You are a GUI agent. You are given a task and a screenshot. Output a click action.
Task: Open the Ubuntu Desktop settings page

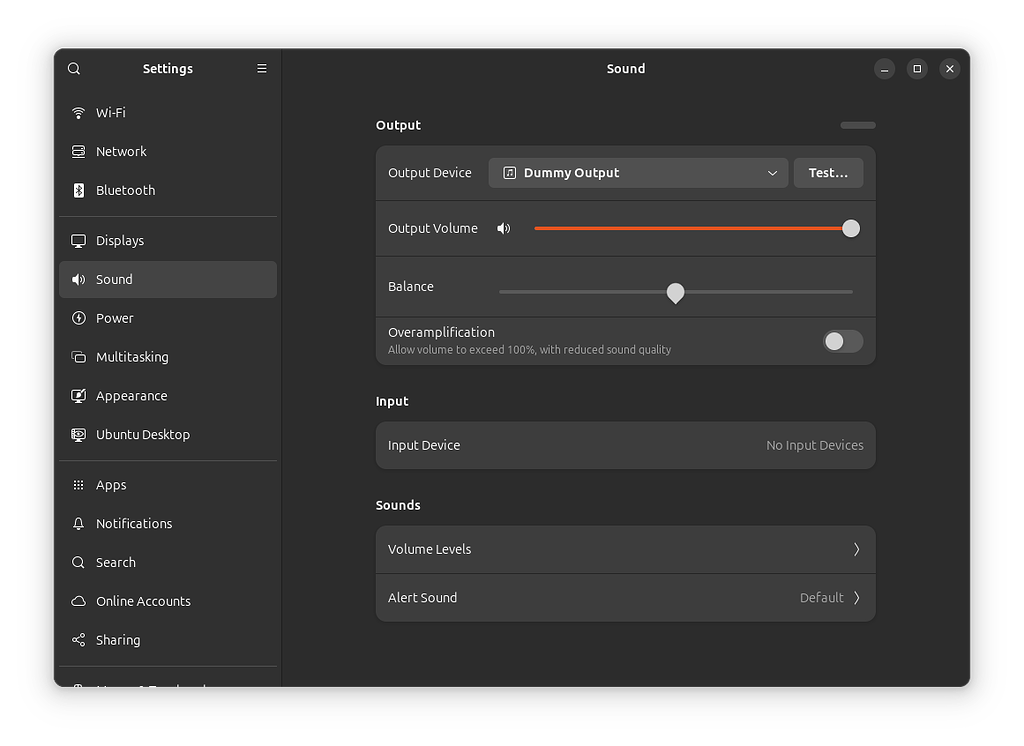coord(140,434)
